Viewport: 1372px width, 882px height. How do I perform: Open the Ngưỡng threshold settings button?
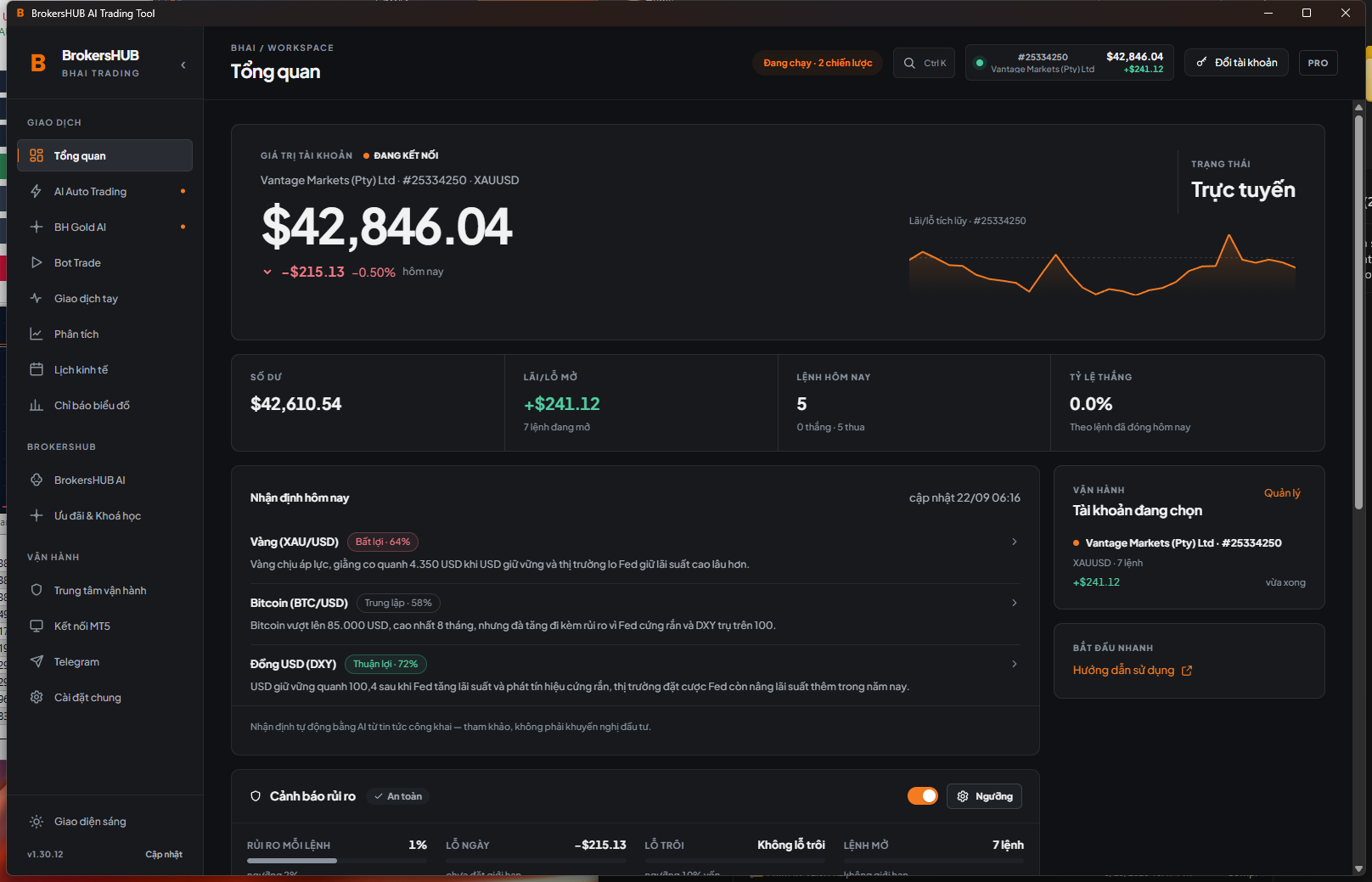[x=984, y=796]
